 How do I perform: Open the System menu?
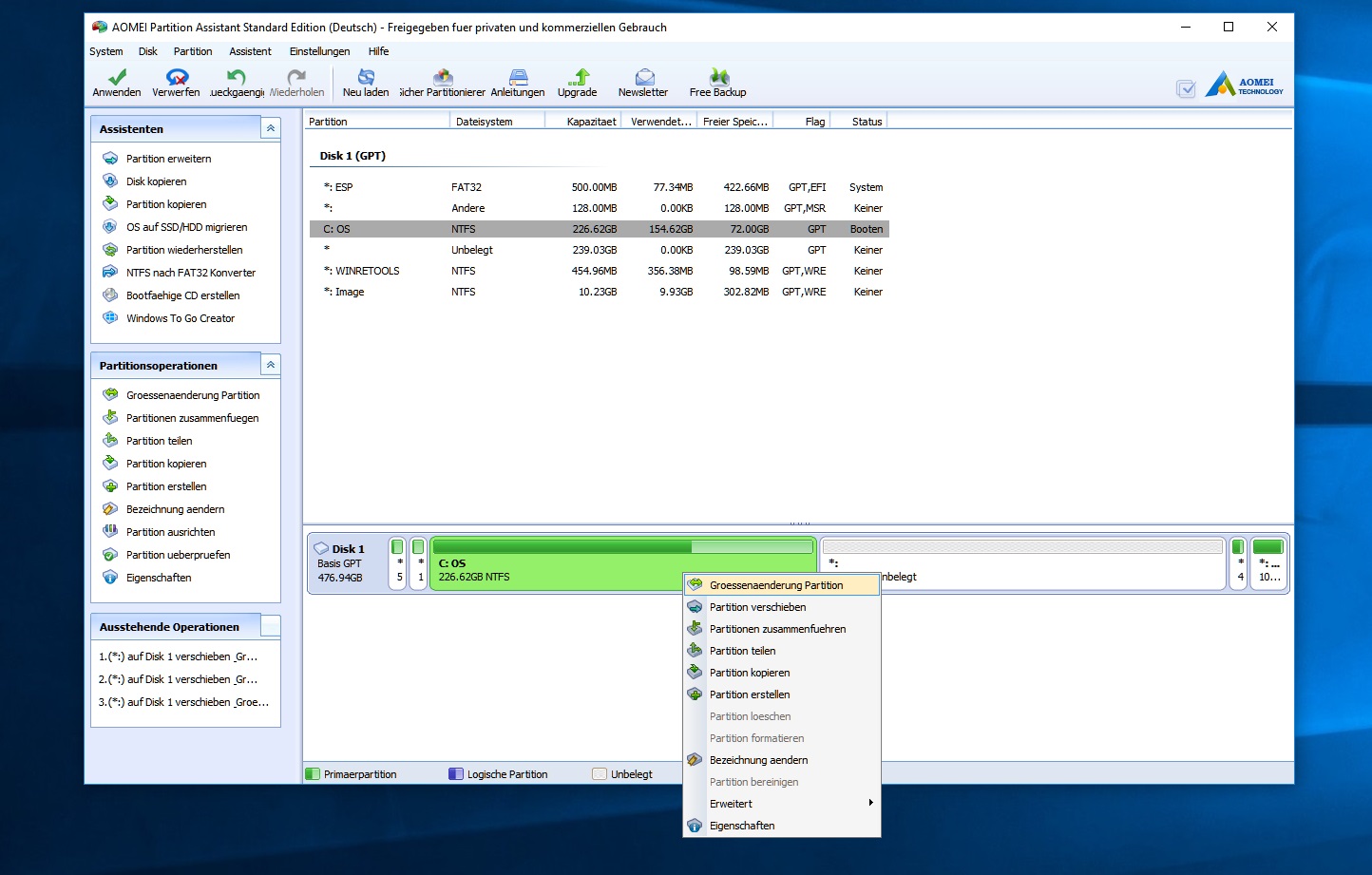click(105, 51)
